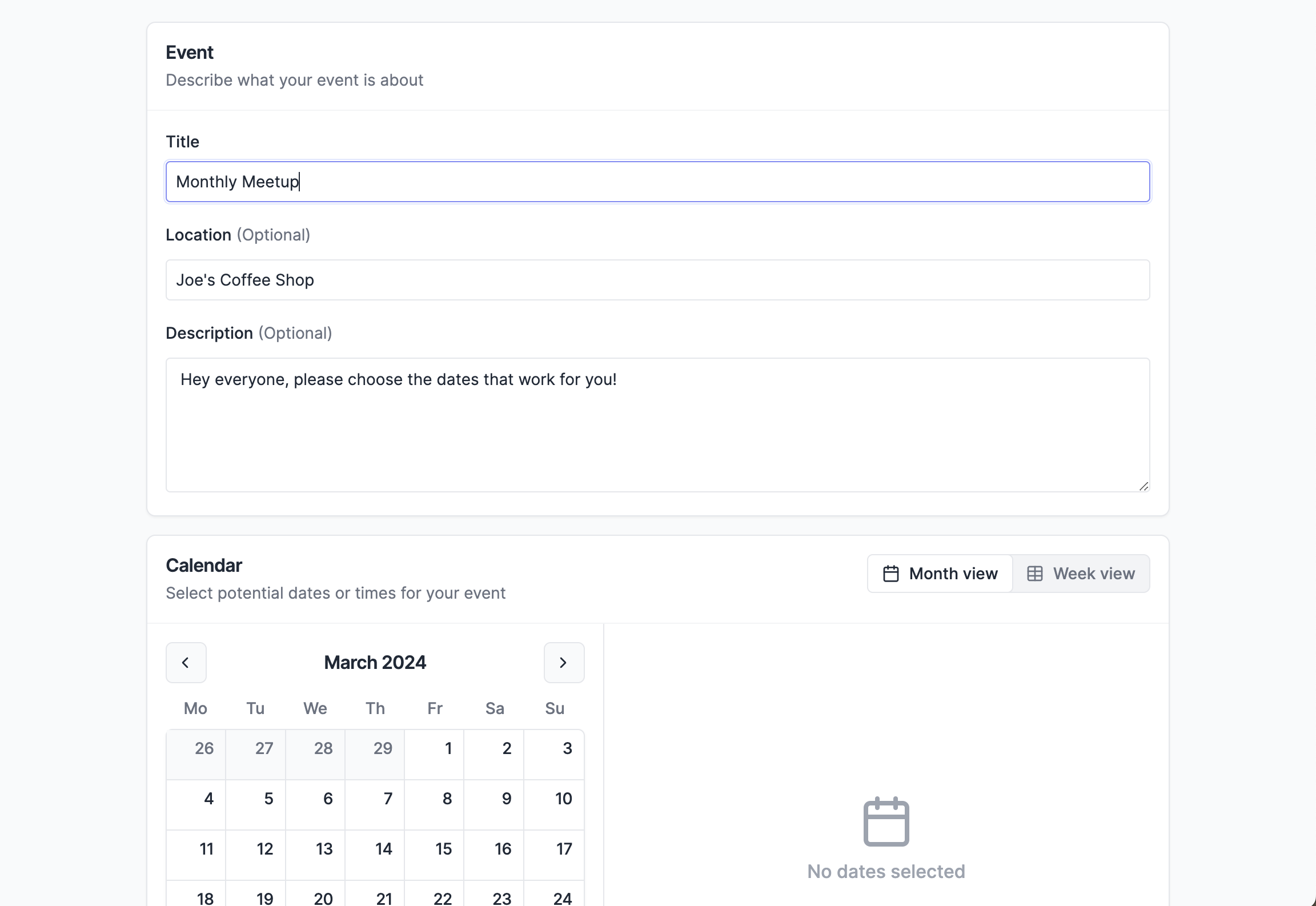Select March 15 on the calendar
The height and width of the screenshot is (906, 1316).
(435, 855)
